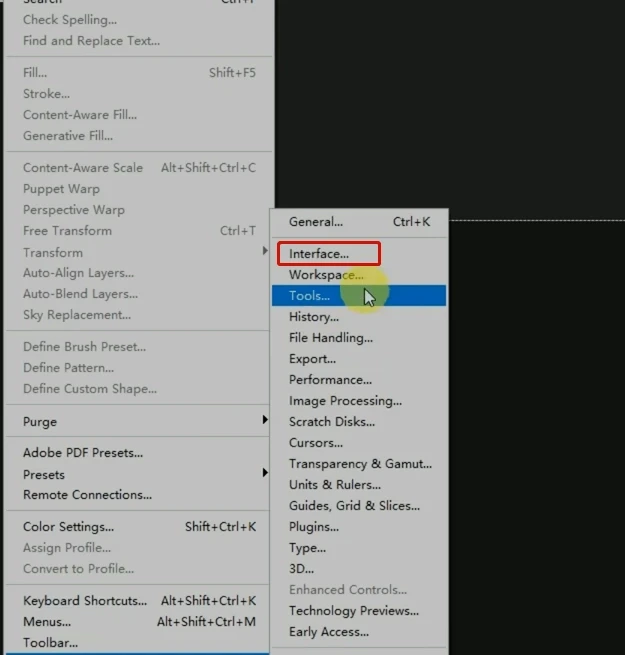Open Technology Previews settings

tap(354, 611)
